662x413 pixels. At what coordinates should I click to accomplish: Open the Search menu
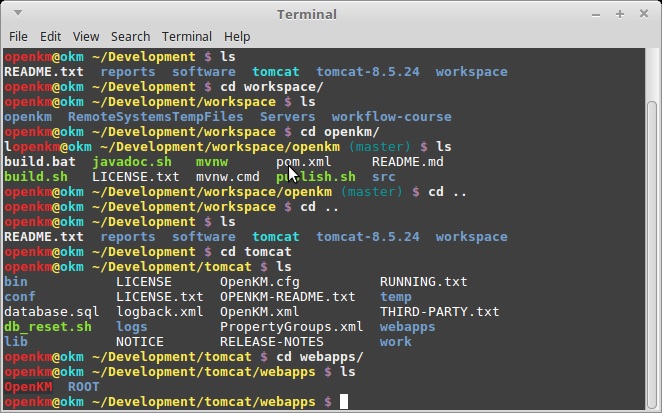click(x=130, y=36)
